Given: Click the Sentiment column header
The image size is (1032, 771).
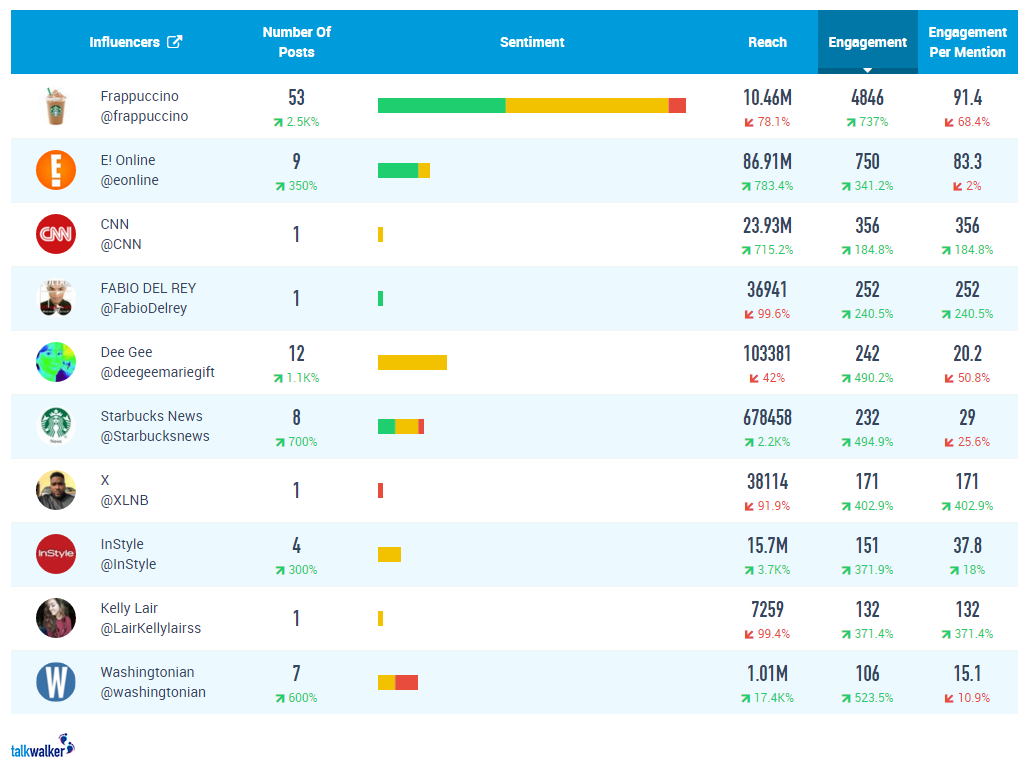Looking at the screenshot, I should 532,42.
